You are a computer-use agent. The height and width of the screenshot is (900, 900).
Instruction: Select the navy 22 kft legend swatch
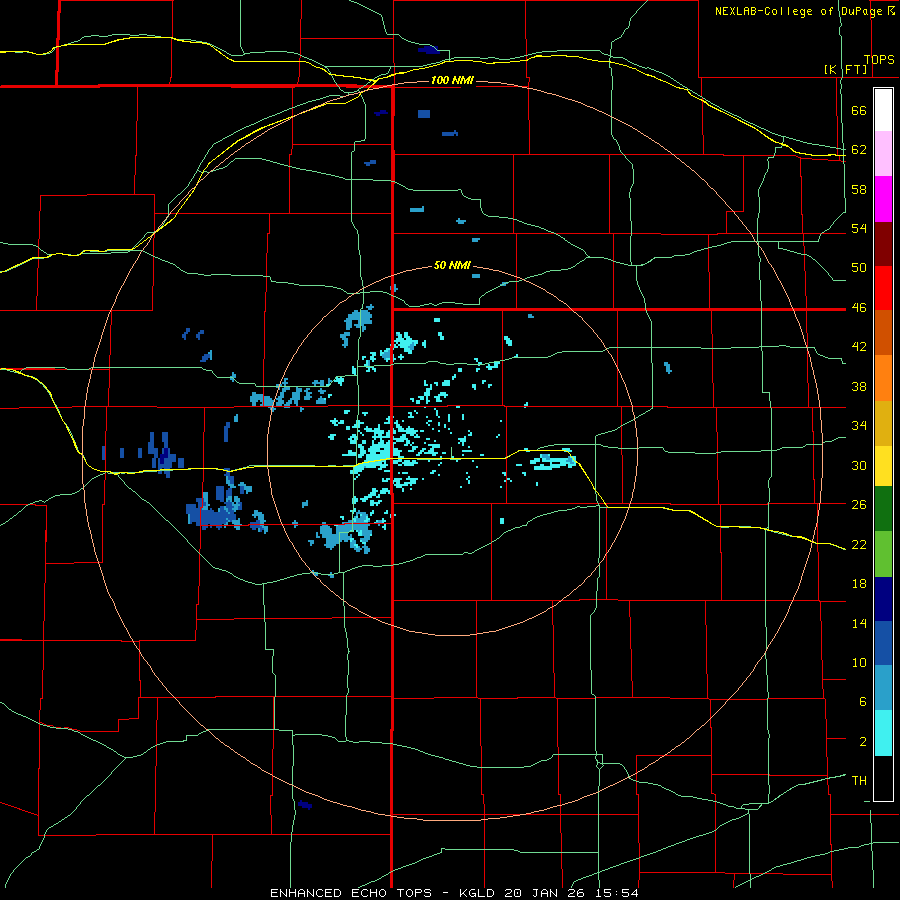[883, 599]
